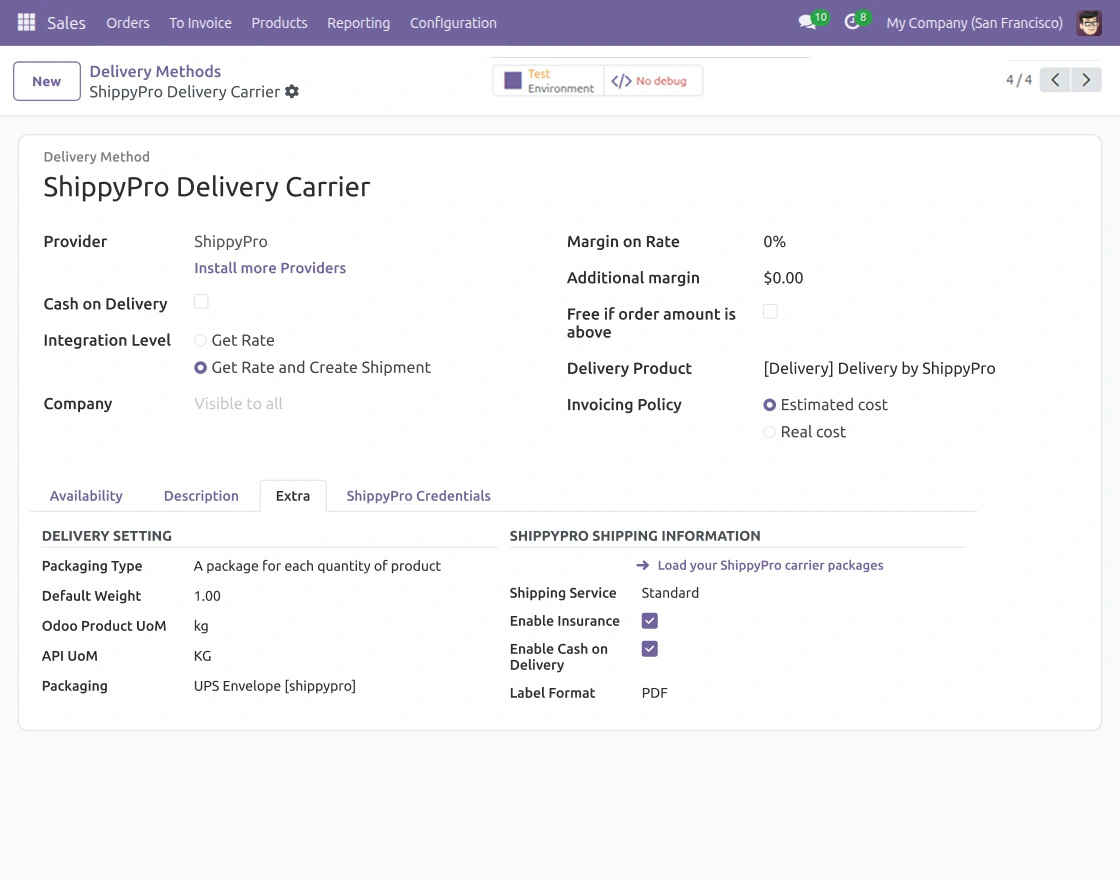1120x880 pixels.
Task: Open the user avatar menu
Action: [x=1089, y=23]
